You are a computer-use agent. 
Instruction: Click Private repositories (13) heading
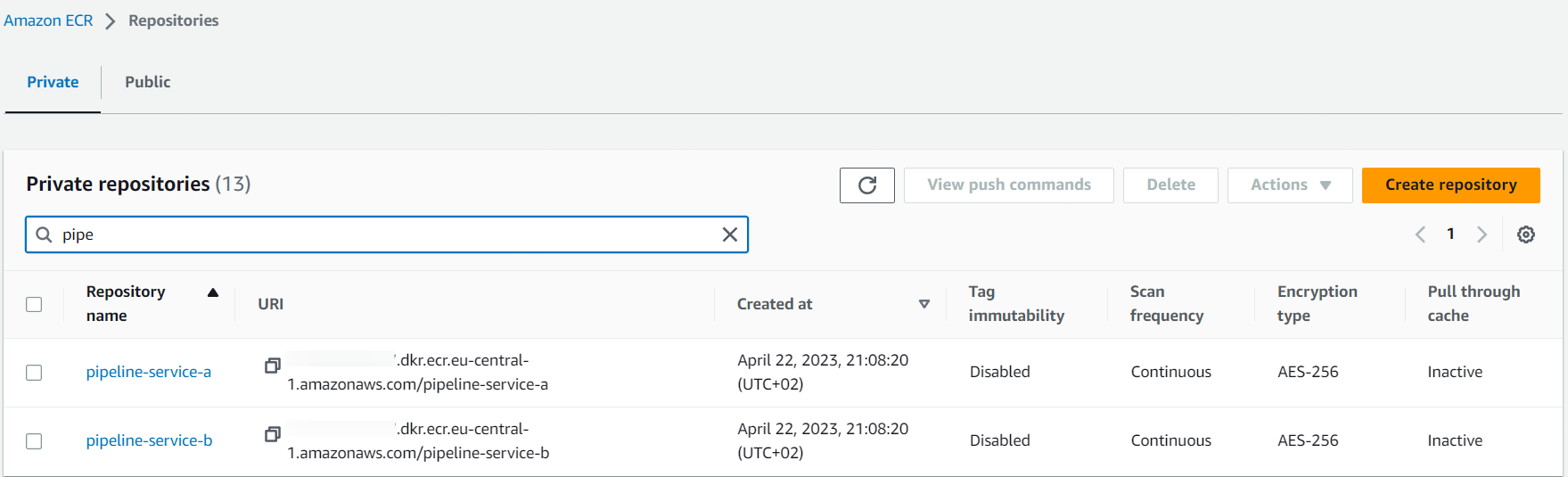click(138, 184)
